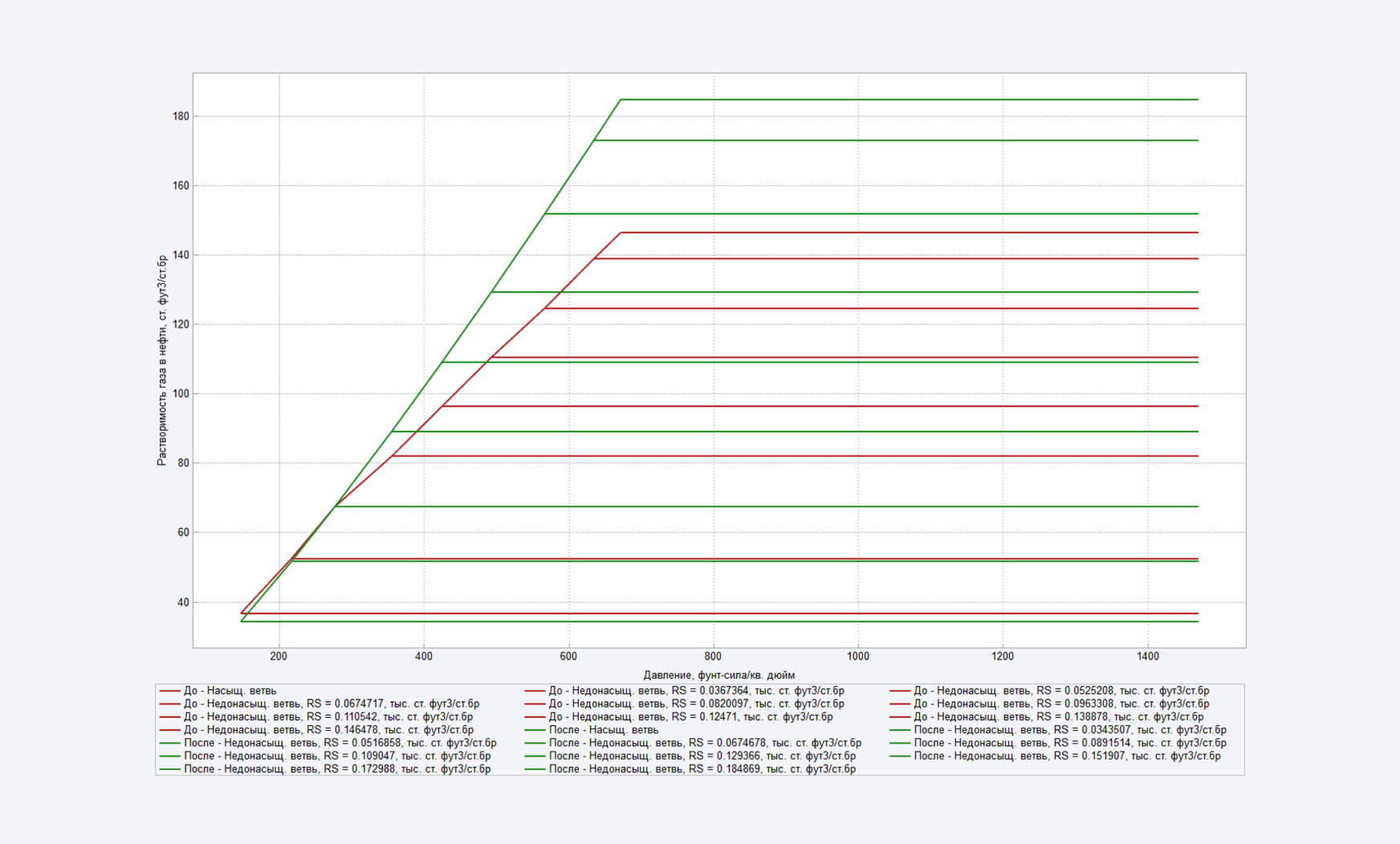Click x-axis tick label 200
This screenshot has width=1400, height=844.
pos(279,656)
